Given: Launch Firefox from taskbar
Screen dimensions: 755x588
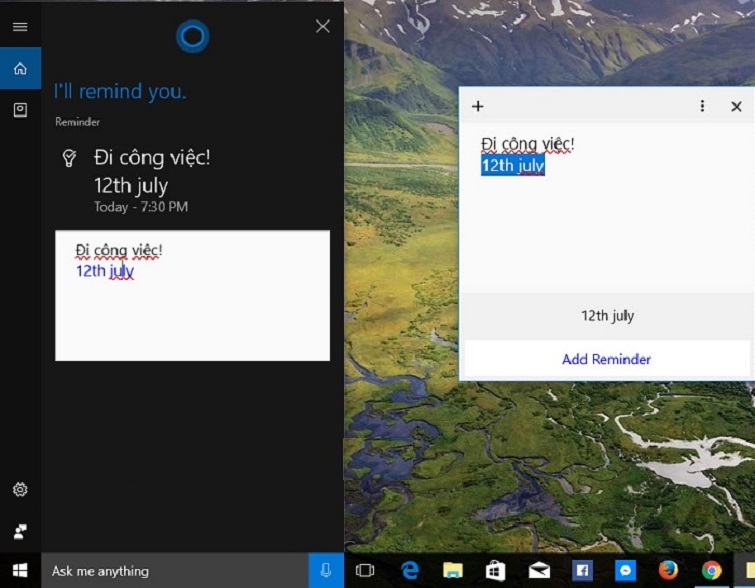Looking at the screenshot, I should (668, 571).
